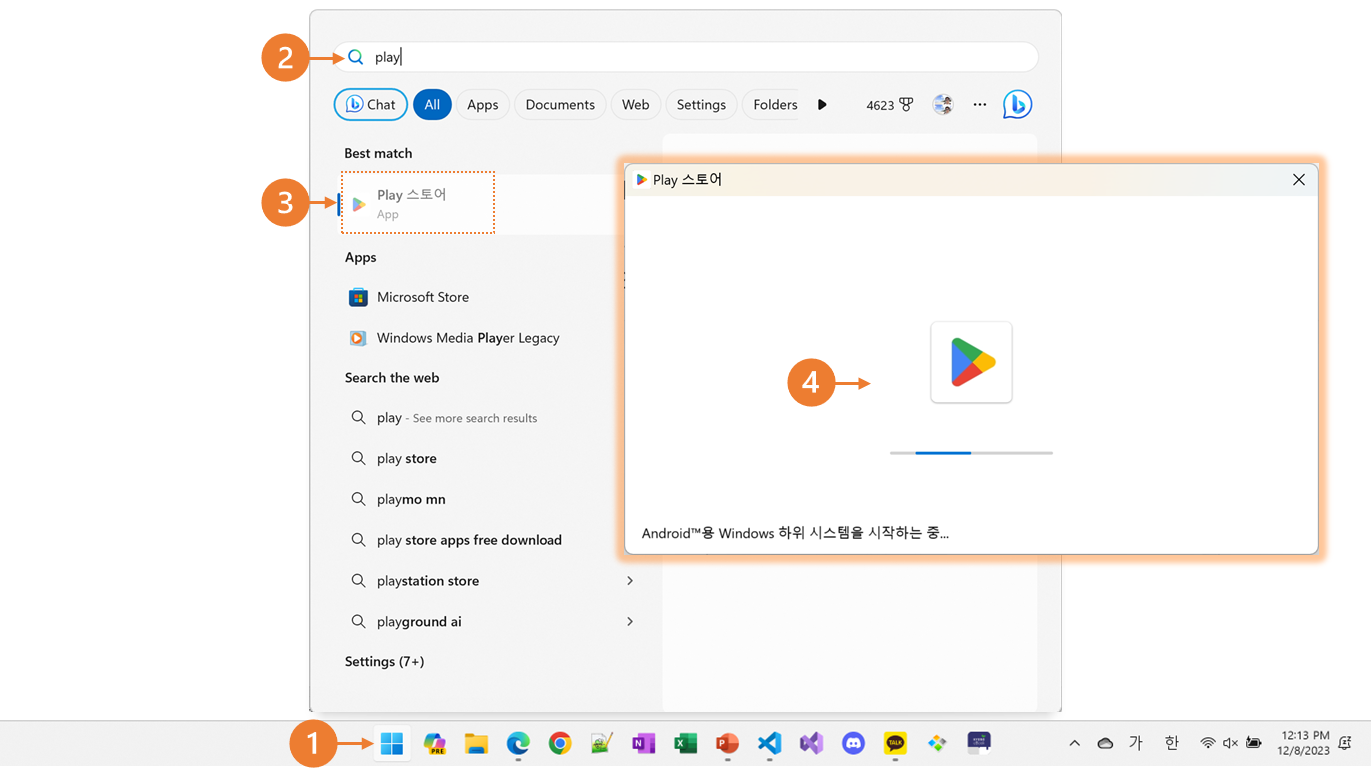Open the colorful pinwheel taskbar app

tap(937, 743)
